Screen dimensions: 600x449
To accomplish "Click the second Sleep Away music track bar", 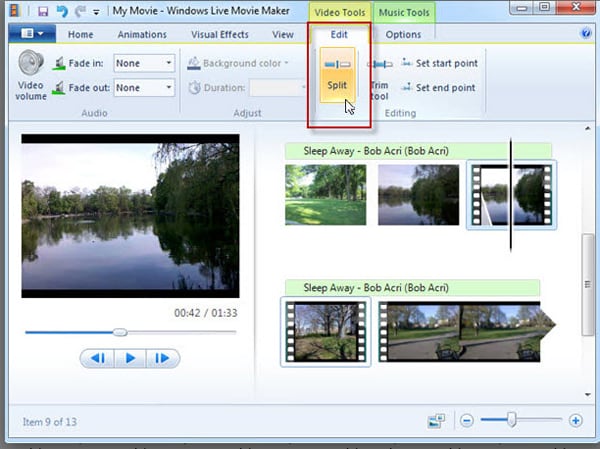I will click(412, 287).
